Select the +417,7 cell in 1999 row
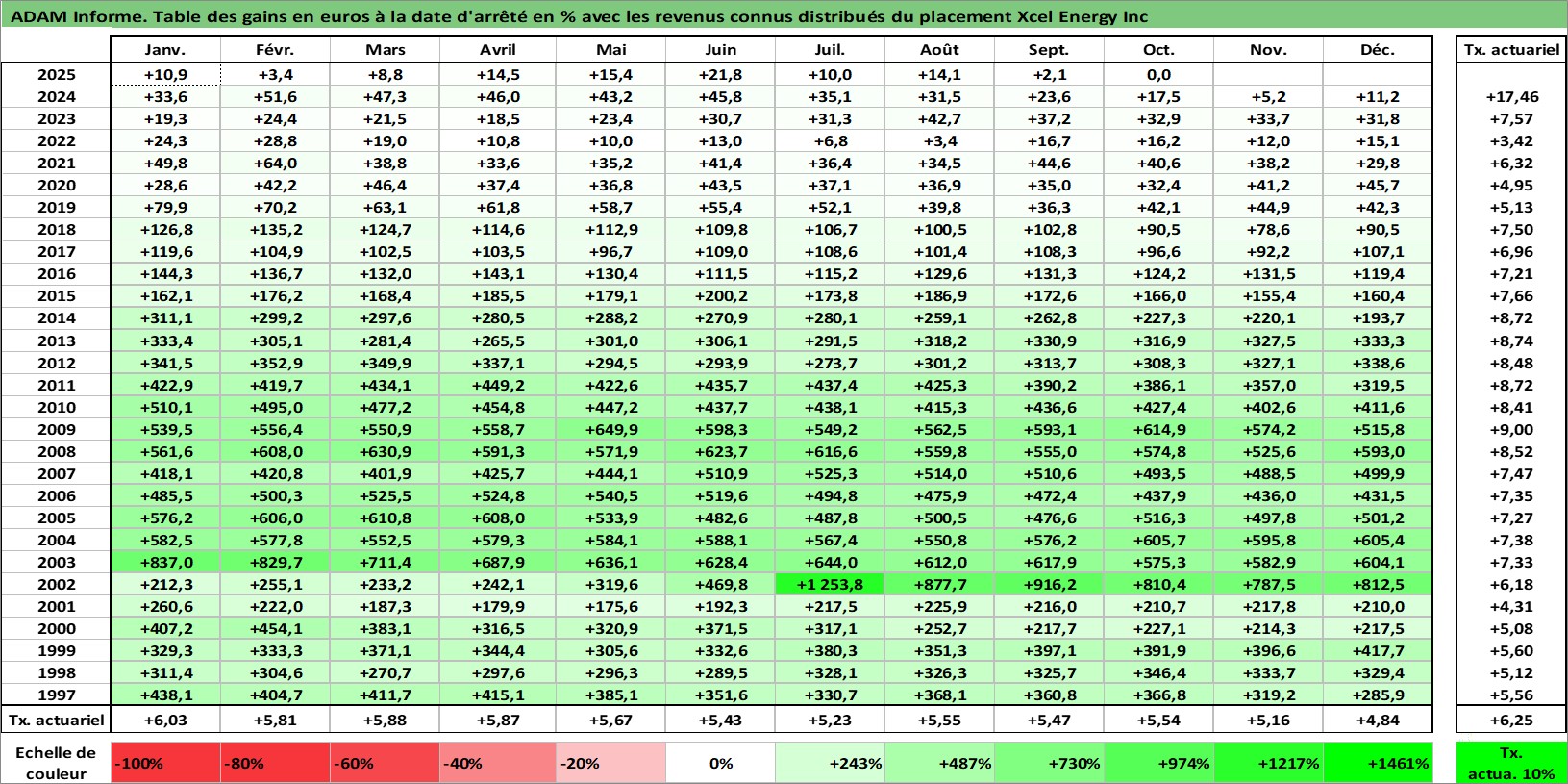Viewport: 1568px width, 784px height. pyautogui.click(x=1378, y=650)
